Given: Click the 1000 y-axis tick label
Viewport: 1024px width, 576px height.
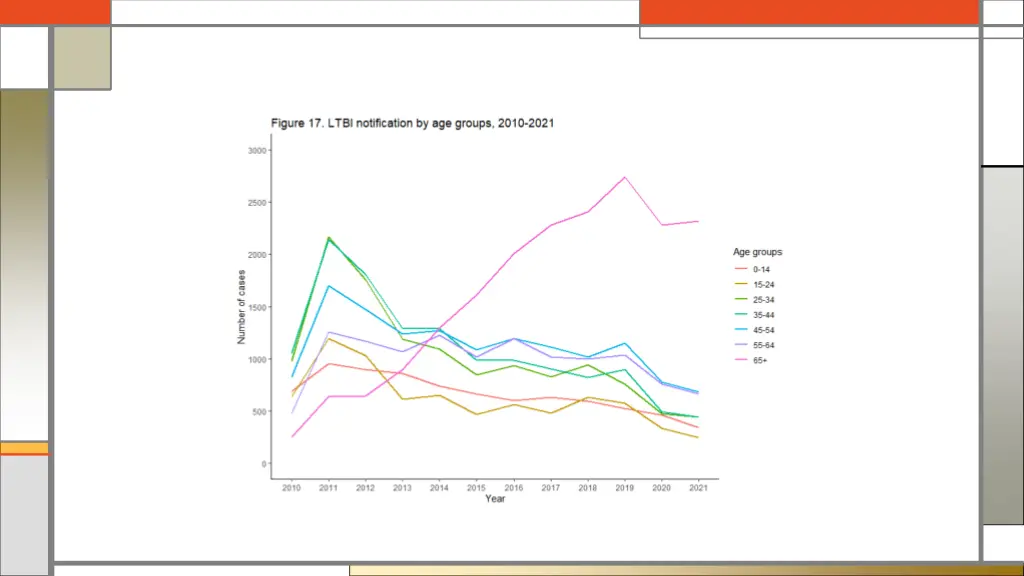Looking at the screenshot, I should [x=257, y=359].
